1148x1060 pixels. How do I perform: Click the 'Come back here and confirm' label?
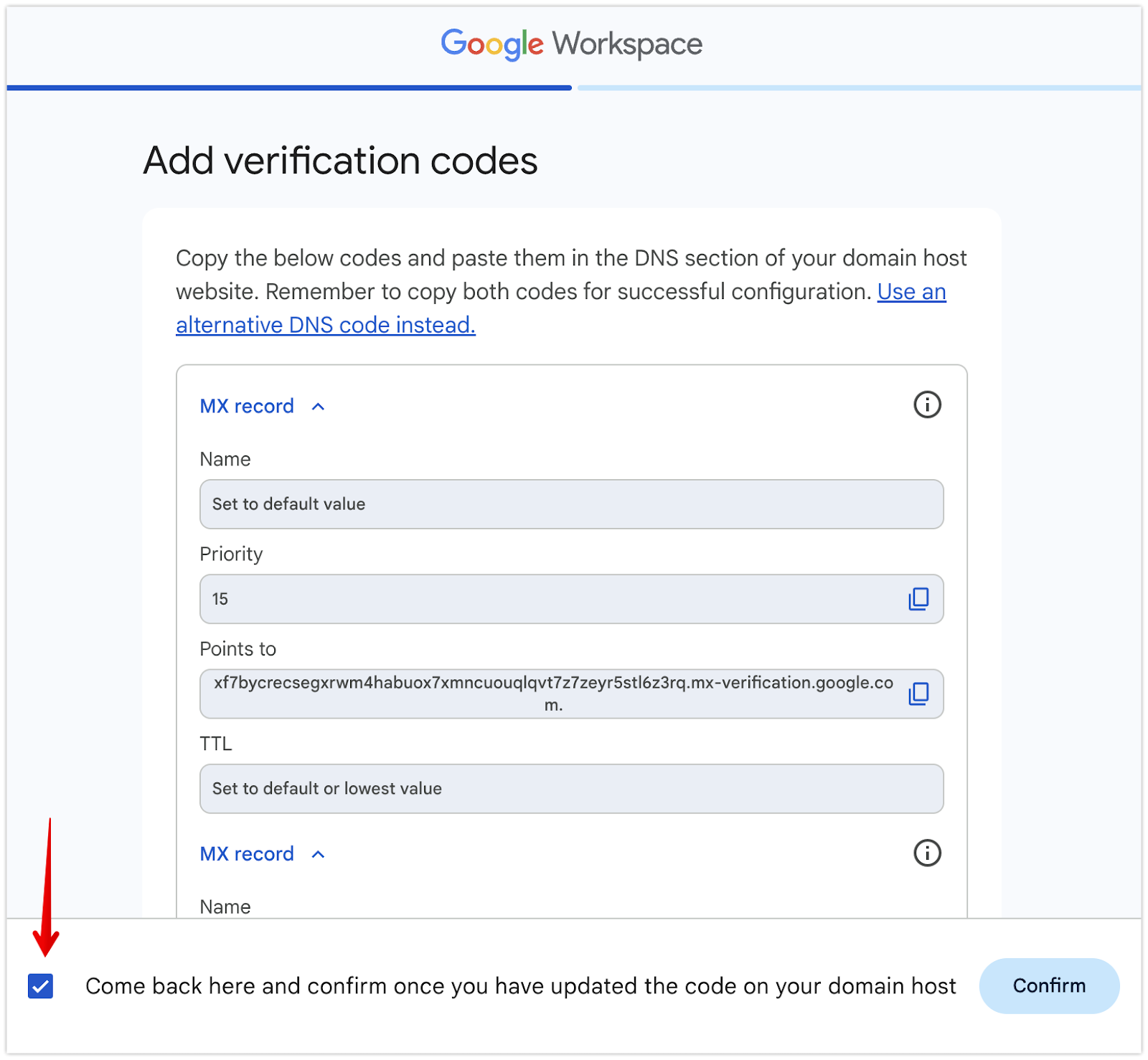coord(520,986)
